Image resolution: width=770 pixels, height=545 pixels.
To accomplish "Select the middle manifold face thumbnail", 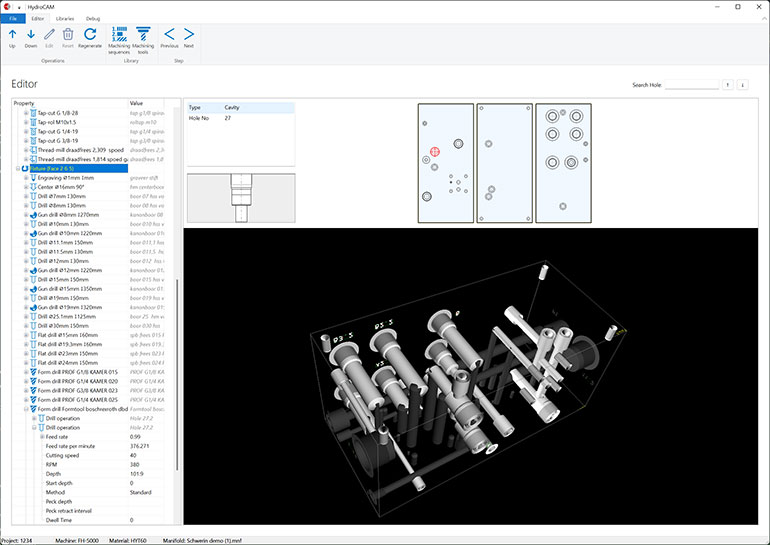I will pos(505,163).
